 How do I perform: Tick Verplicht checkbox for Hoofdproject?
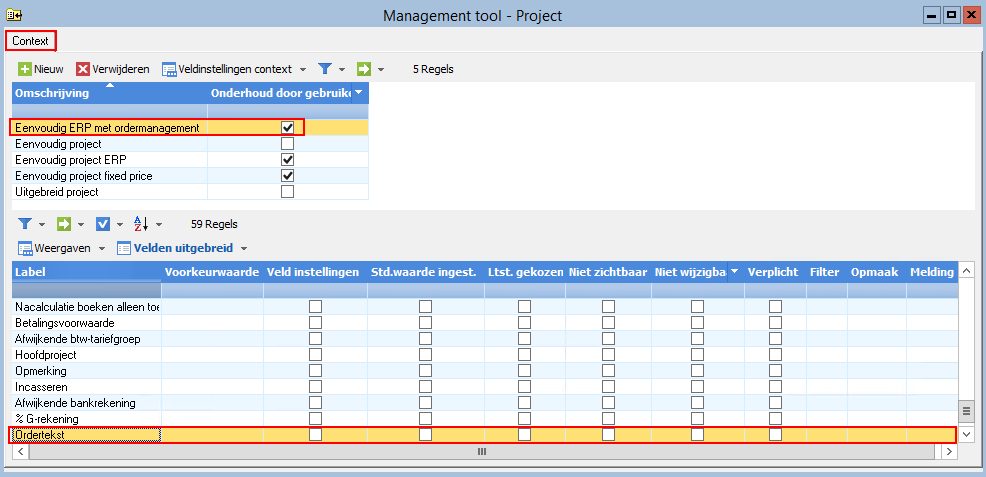click(775, 354)
